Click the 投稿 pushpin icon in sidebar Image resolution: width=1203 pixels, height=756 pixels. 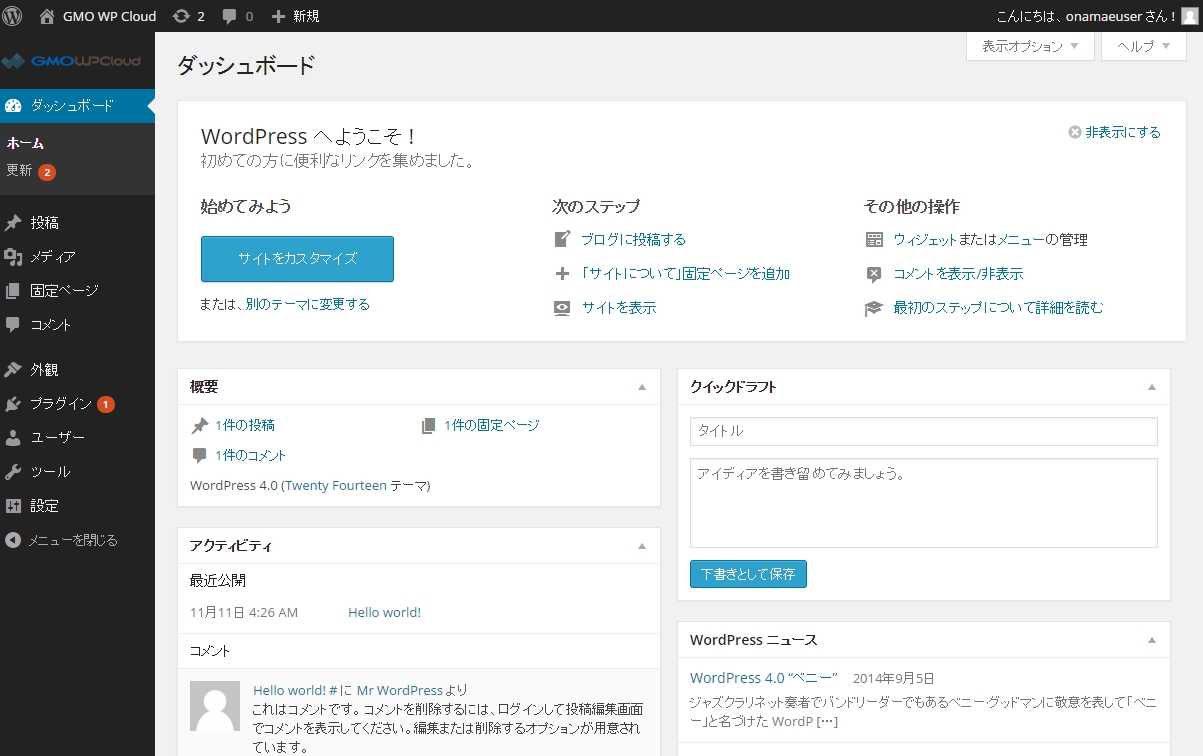click(13, 223)
